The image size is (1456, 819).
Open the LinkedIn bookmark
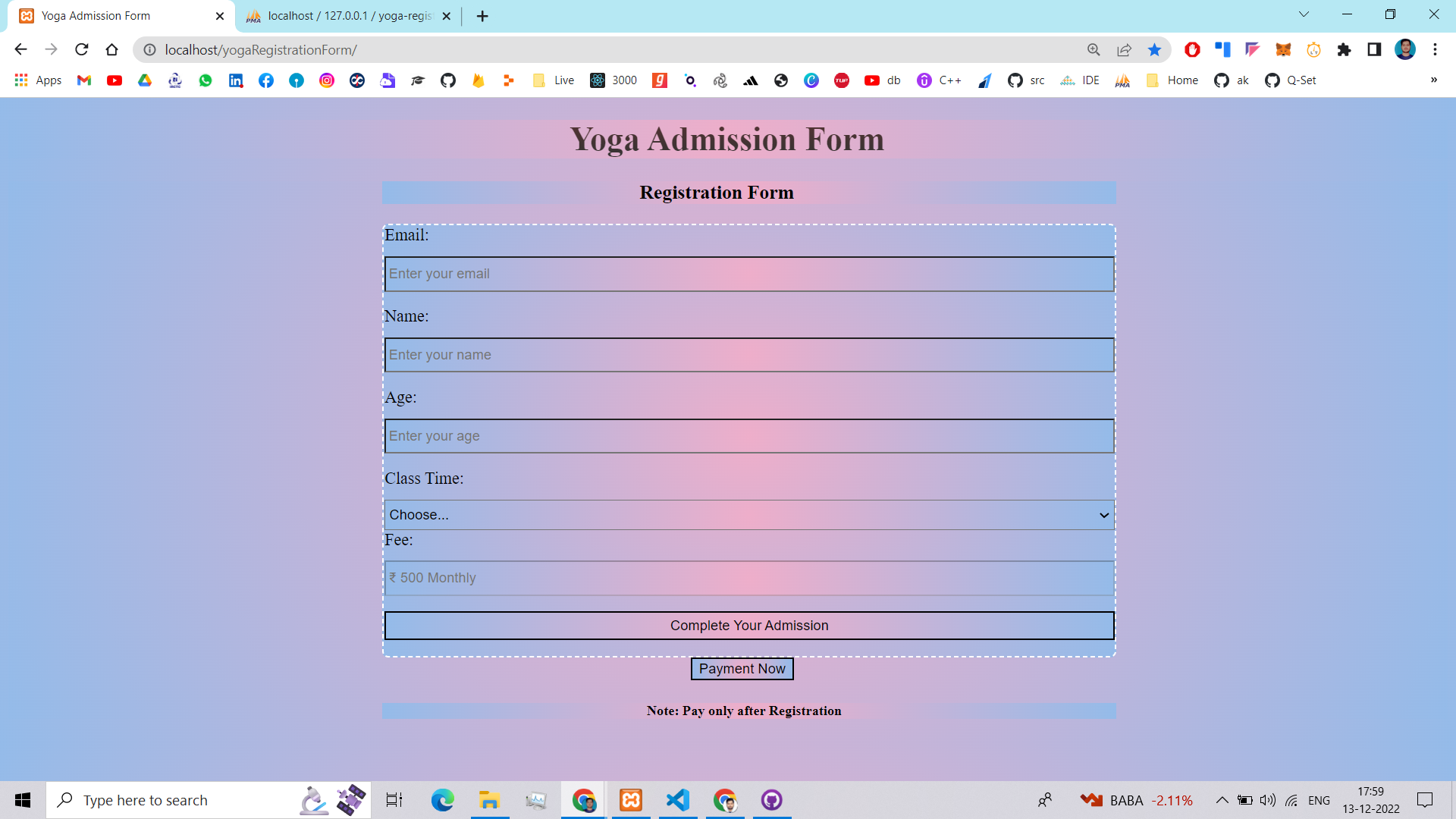(236, 80)
